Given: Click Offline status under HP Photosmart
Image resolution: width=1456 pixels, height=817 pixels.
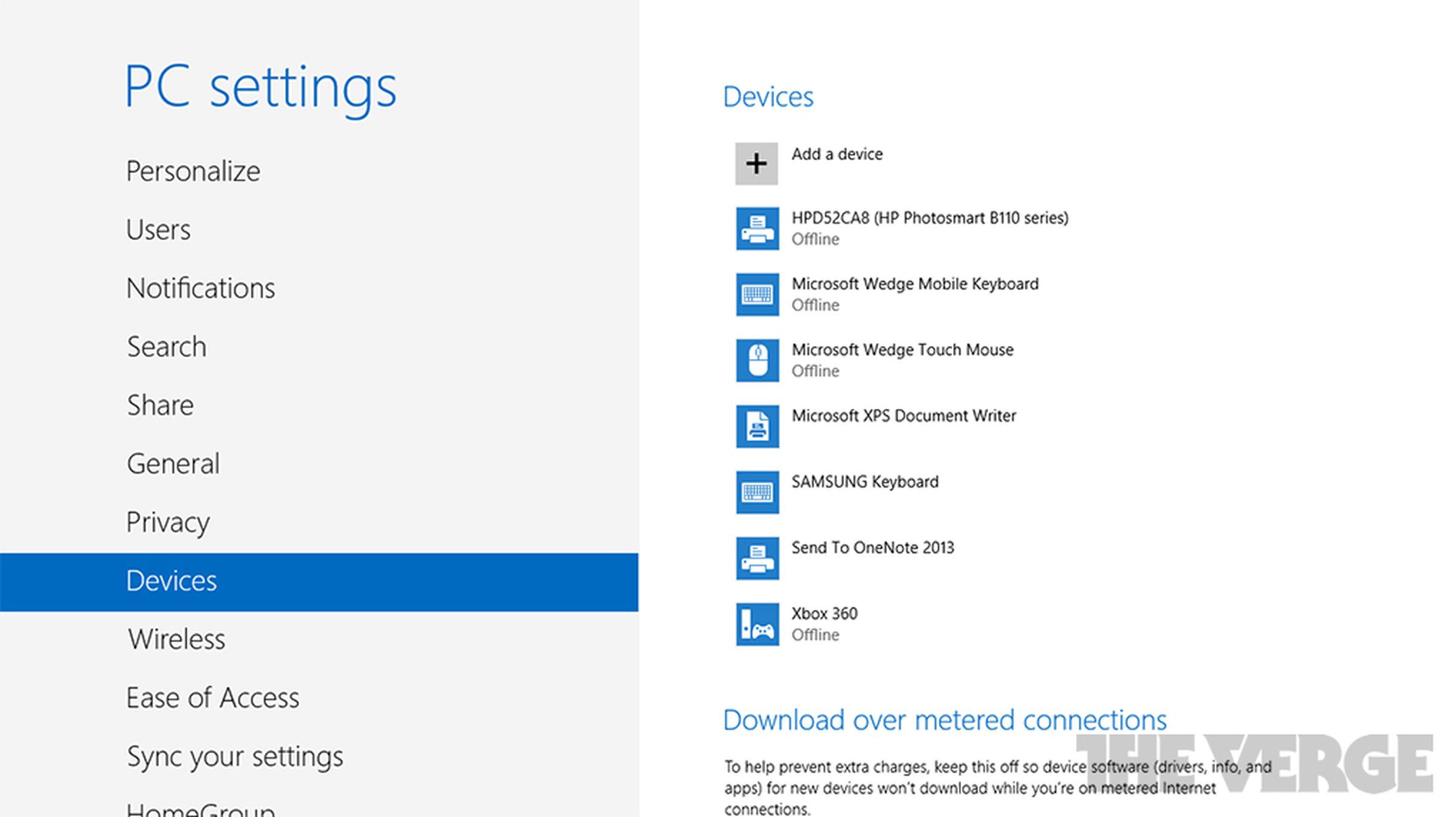Looking at the screenshot, I should click(815, 240).
